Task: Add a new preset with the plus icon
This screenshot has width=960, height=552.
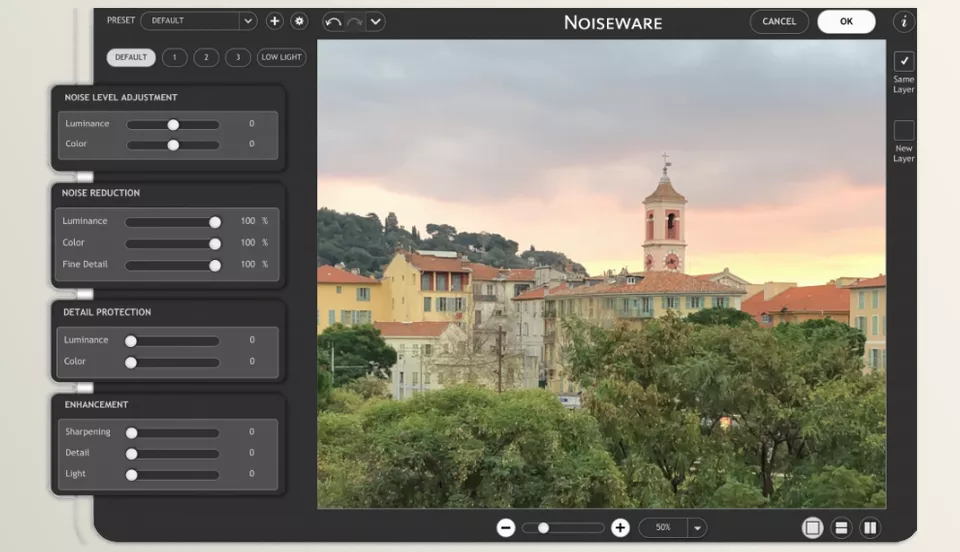Action: (274, 21)
